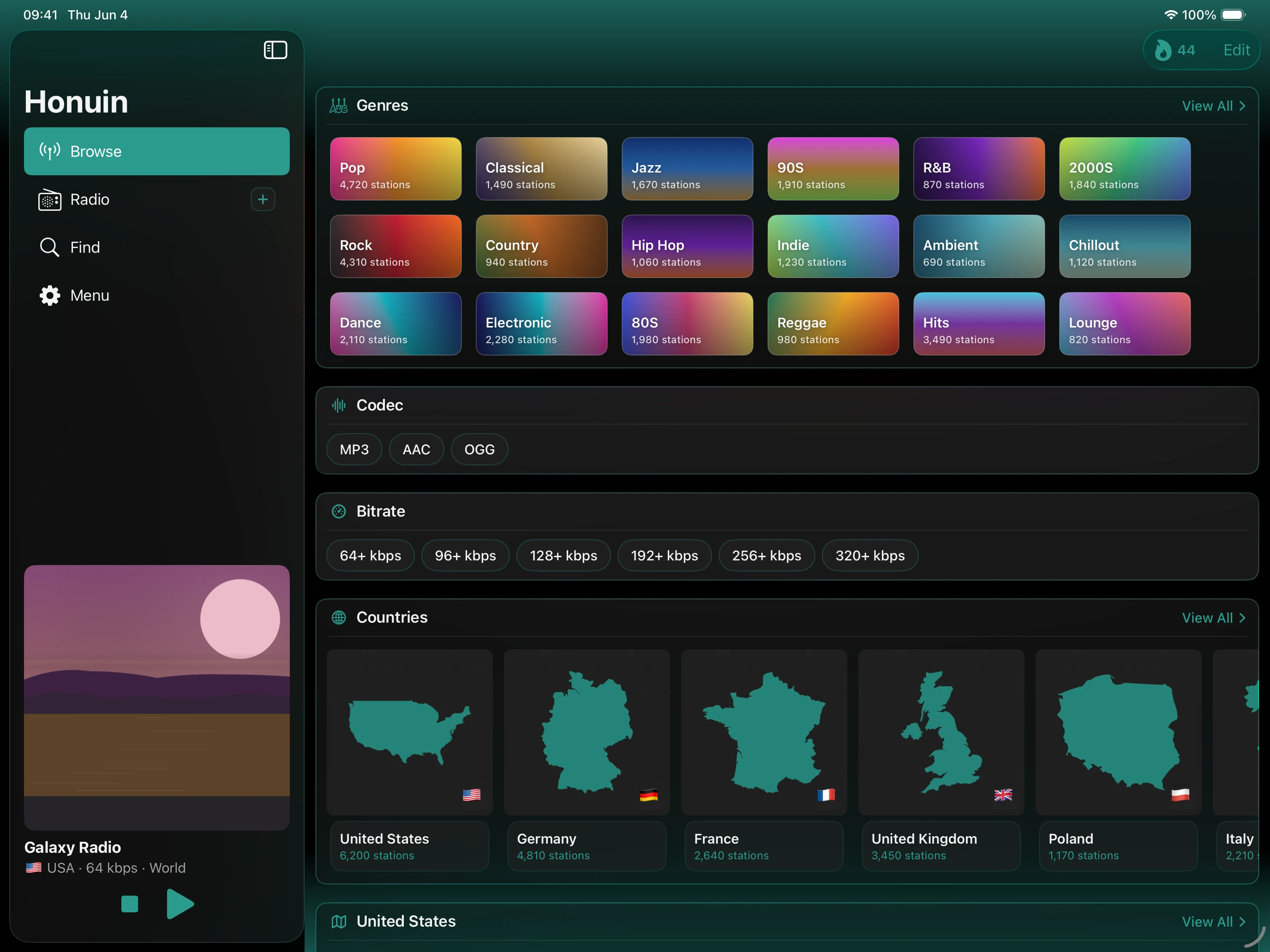Filter by OGG codec
The width and height of the screenshot is (1270, 952).
tap(479, 449)
